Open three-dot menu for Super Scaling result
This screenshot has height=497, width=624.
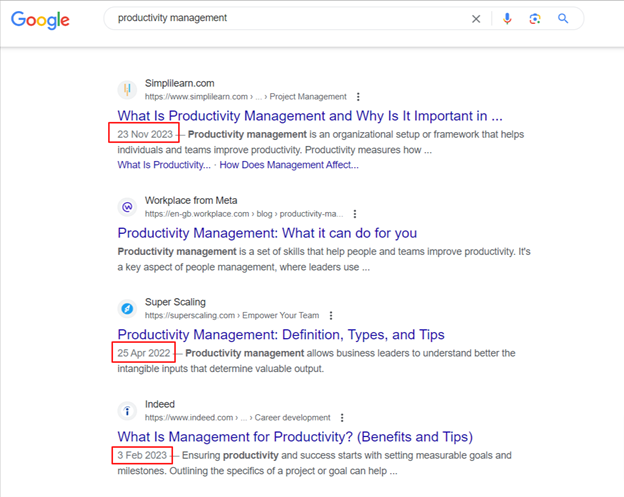point(331,316)
